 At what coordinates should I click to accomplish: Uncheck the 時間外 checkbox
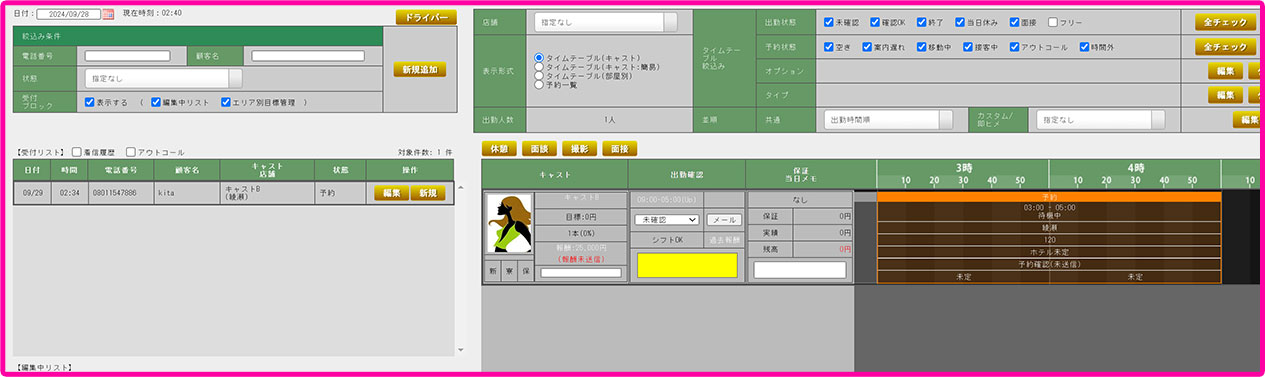click(1084, 46)
